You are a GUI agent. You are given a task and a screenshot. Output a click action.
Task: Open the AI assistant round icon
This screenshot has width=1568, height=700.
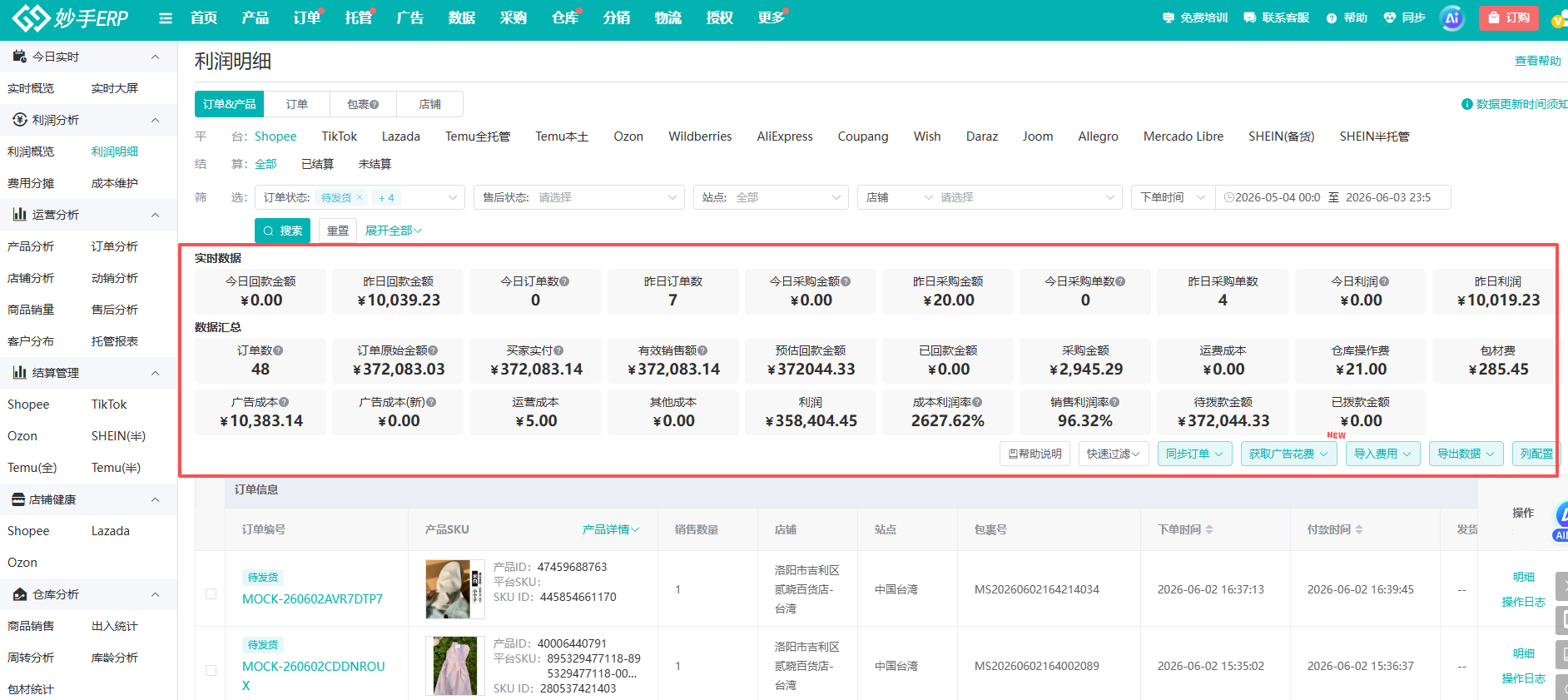(1451, 18)
